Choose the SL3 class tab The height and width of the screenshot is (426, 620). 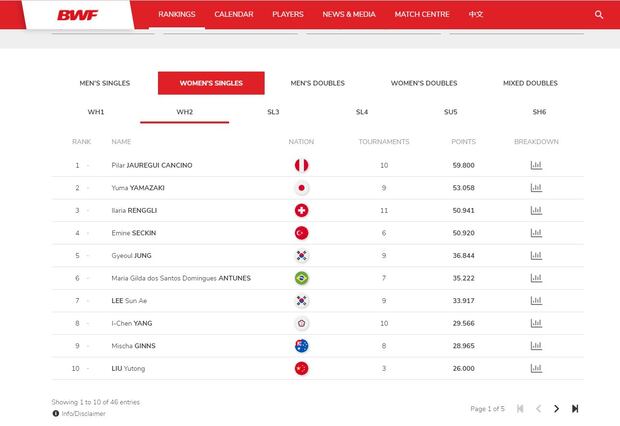pos(273,112)
